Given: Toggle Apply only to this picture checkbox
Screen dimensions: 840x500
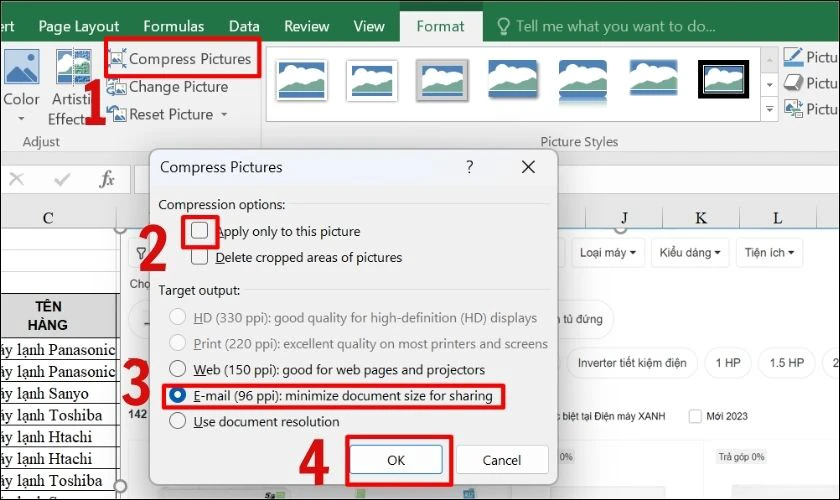Looking at the screenshot, I should click(199, 231).
